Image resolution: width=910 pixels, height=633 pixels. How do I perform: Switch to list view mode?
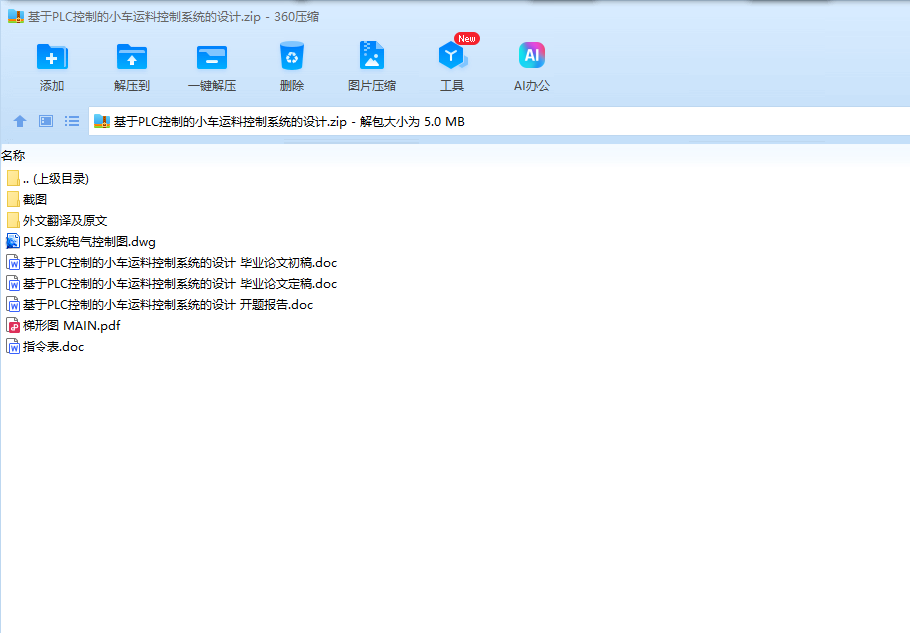point(72,121)
